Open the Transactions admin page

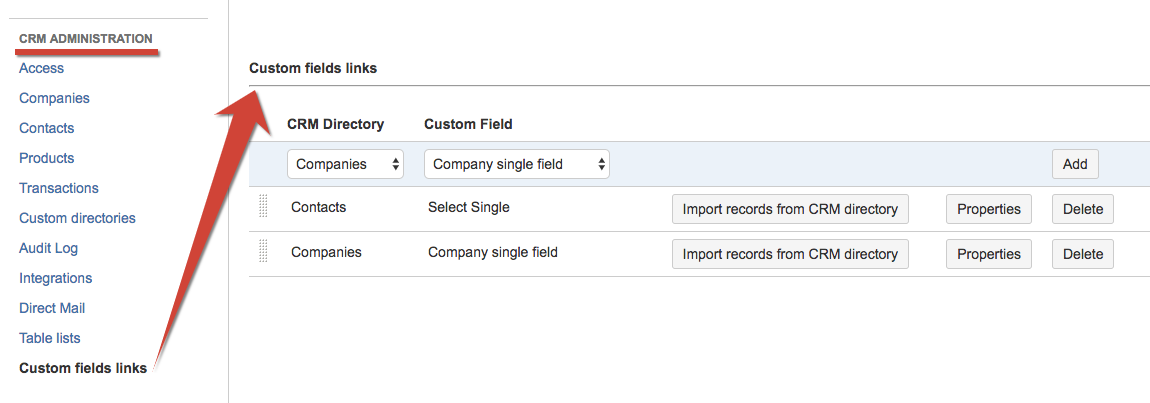pyautogui.click(x=58, y=188)
